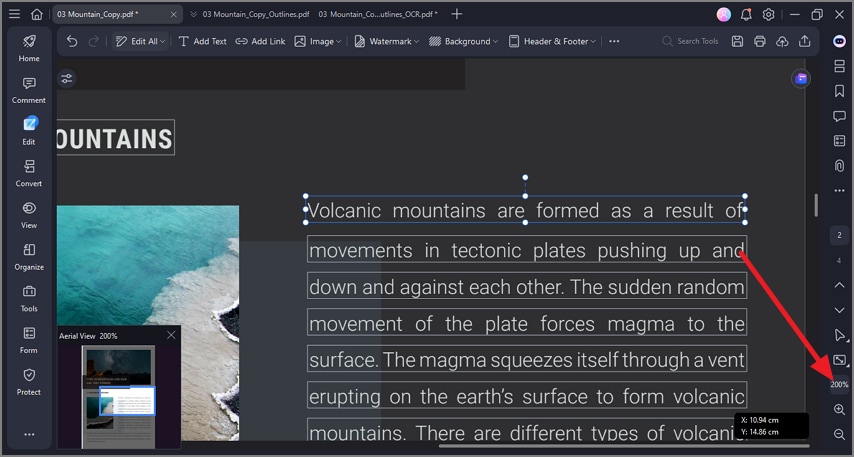Click the floating purple assistant icon
The width and height of the screenshot is (854, 457).
tap(801, 79)
